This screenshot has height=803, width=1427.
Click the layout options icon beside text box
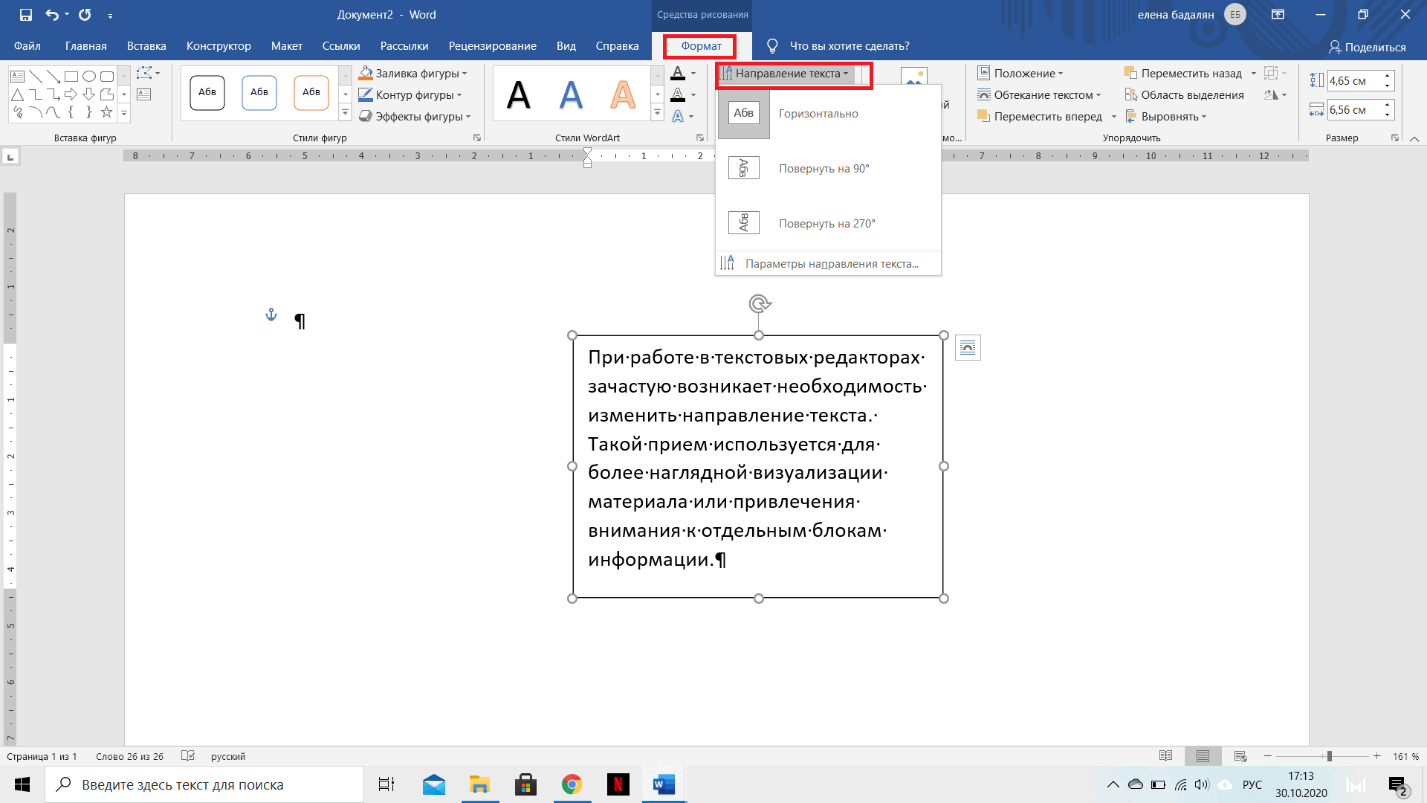tap(967, 347)
